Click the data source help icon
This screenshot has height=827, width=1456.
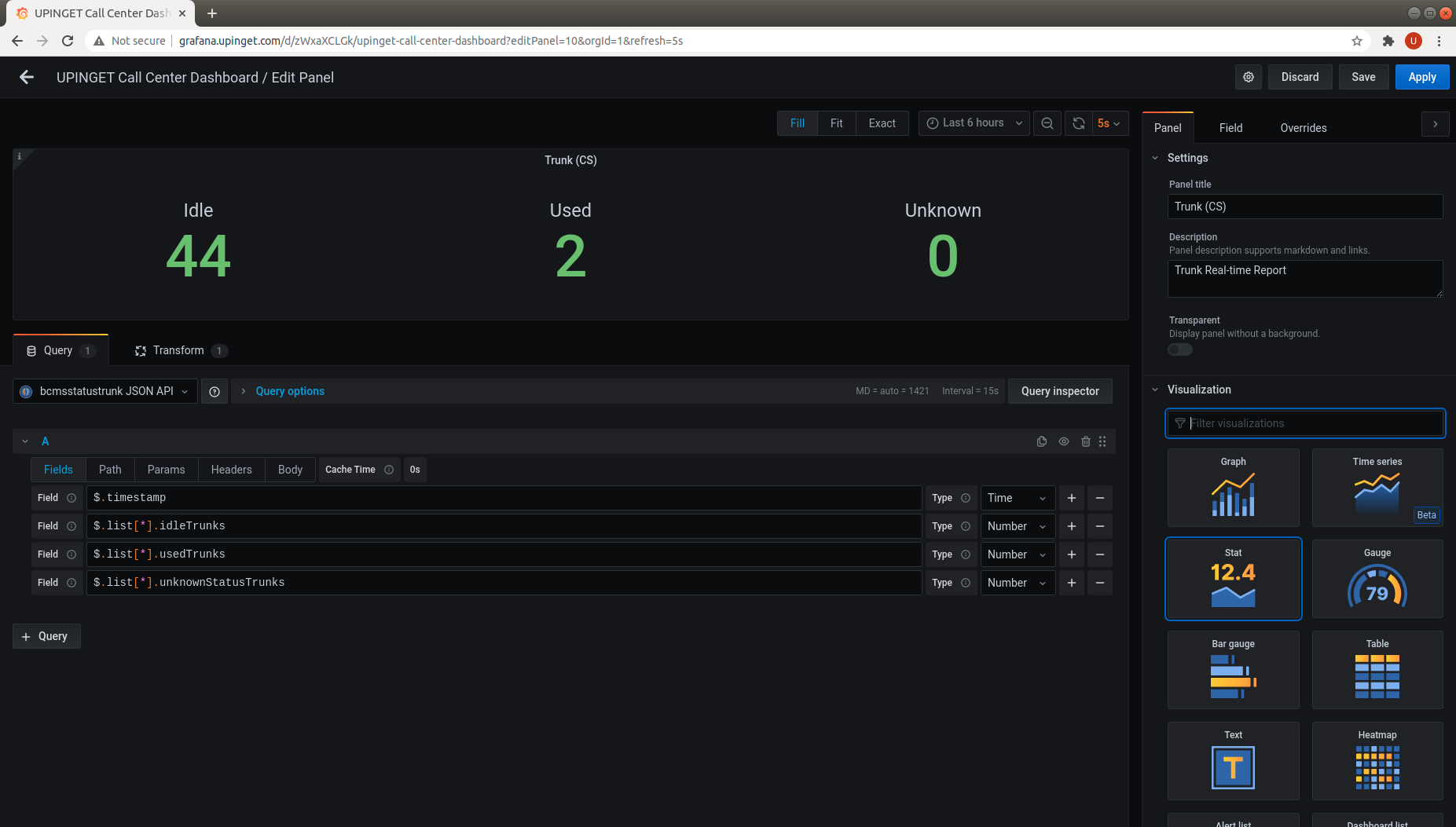[x=215, y=391]
